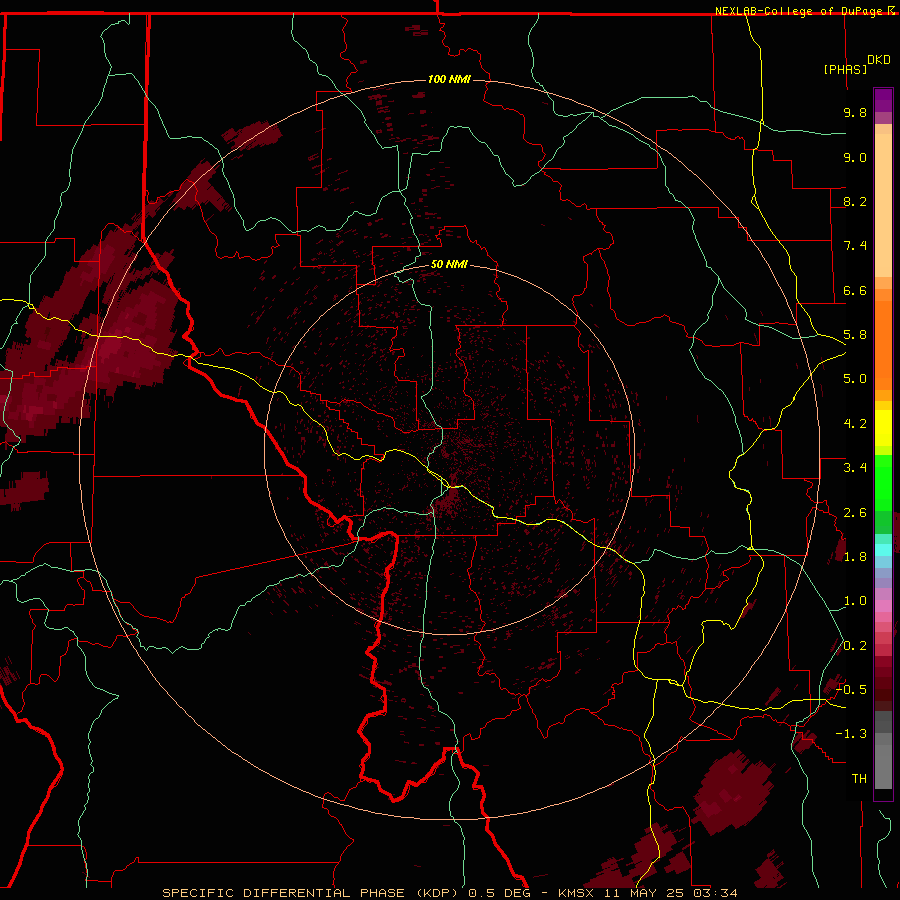Click the 4.2 value on the scale

[x=855, y=424]
